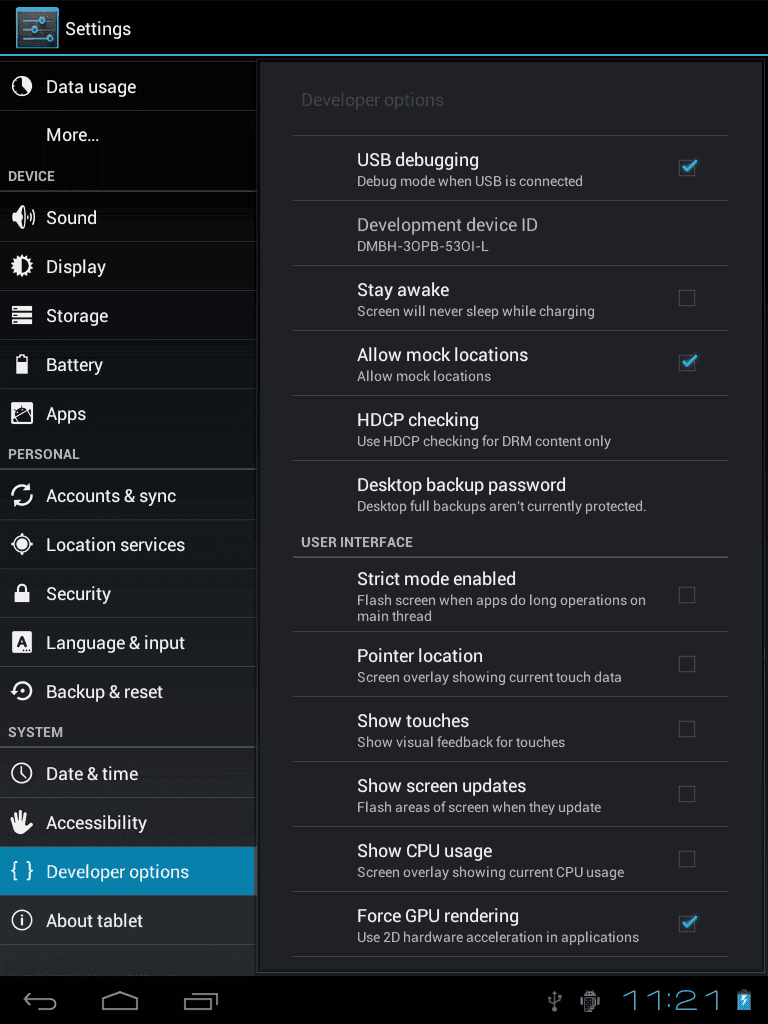Image resolution: width=768 pixels, height=1024 pixels.
Task: Tap the Android back arrow button
Action: pyautogui.click(x=40, y=1000)
